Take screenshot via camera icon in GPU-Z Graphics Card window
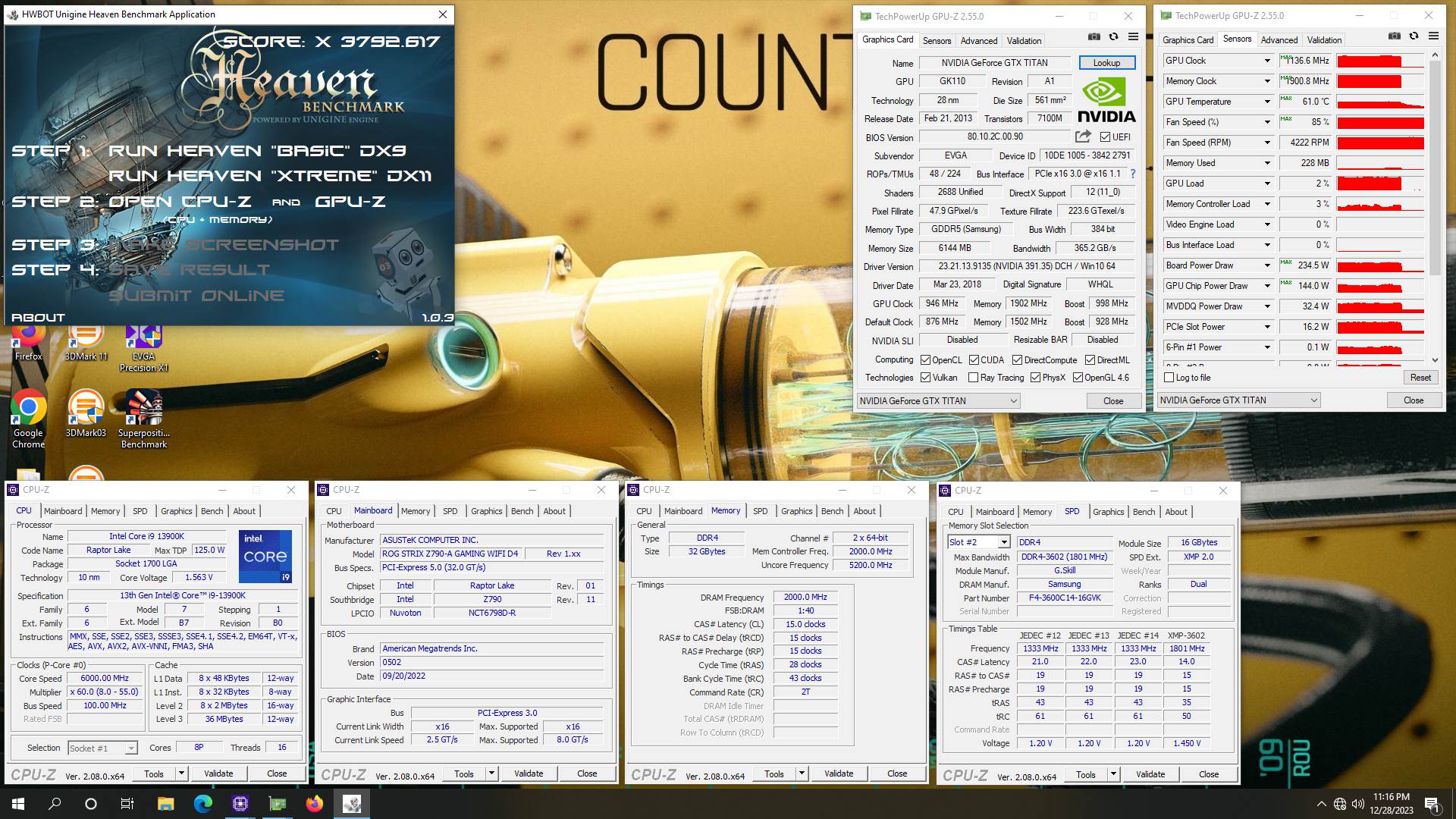Screen dimensions: 1456x819 [1094, 36]
